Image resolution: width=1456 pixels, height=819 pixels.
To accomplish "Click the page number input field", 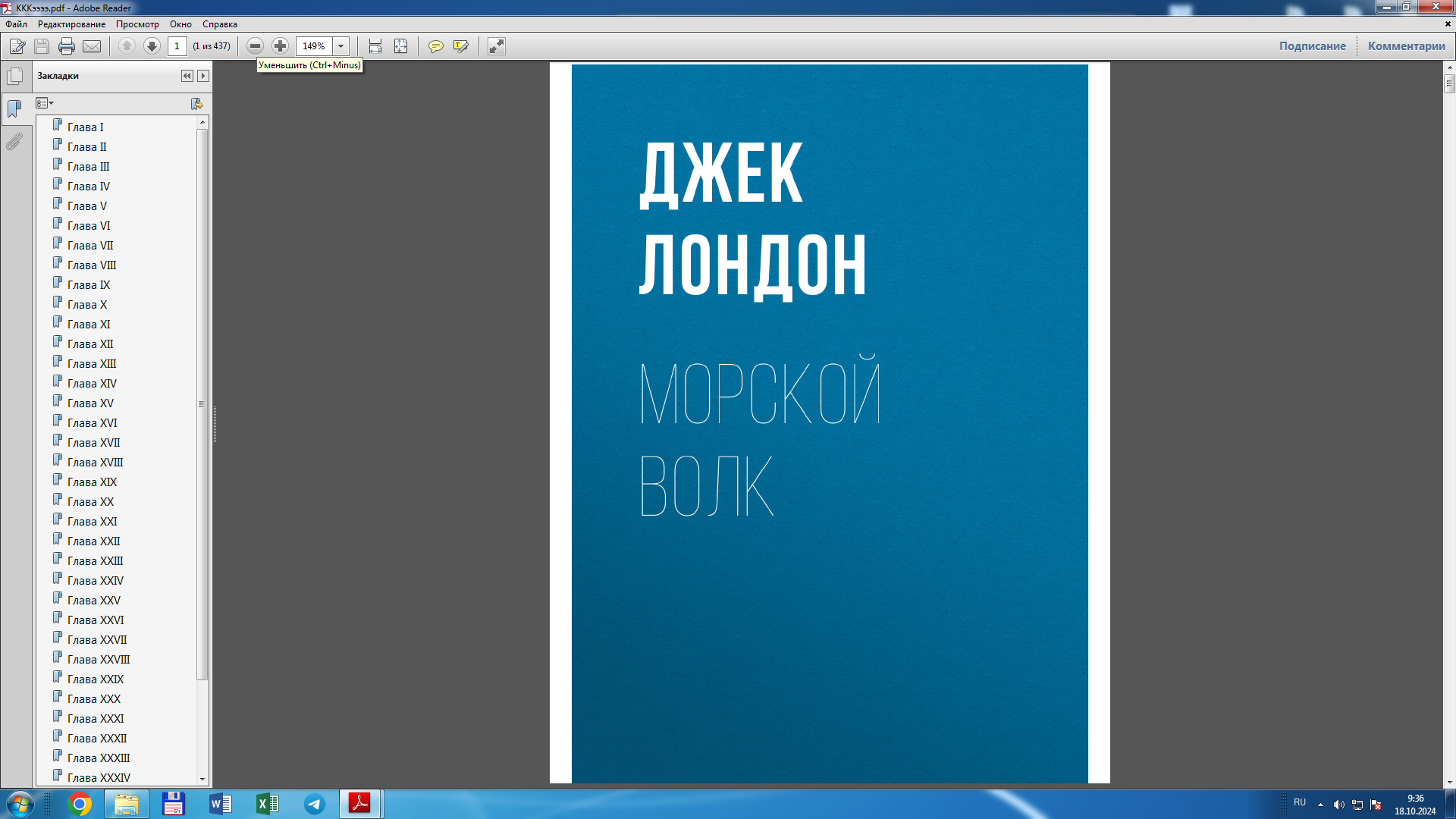I will (x=177, y=46).
